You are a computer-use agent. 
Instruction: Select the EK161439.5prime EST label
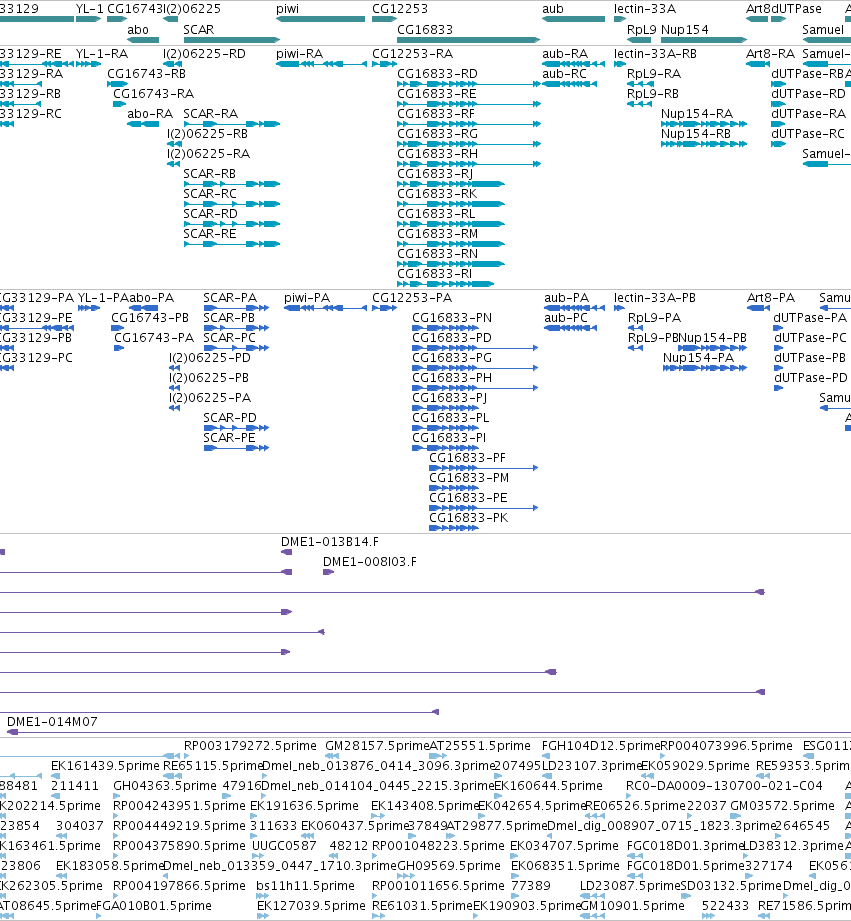tap(106, 766)
